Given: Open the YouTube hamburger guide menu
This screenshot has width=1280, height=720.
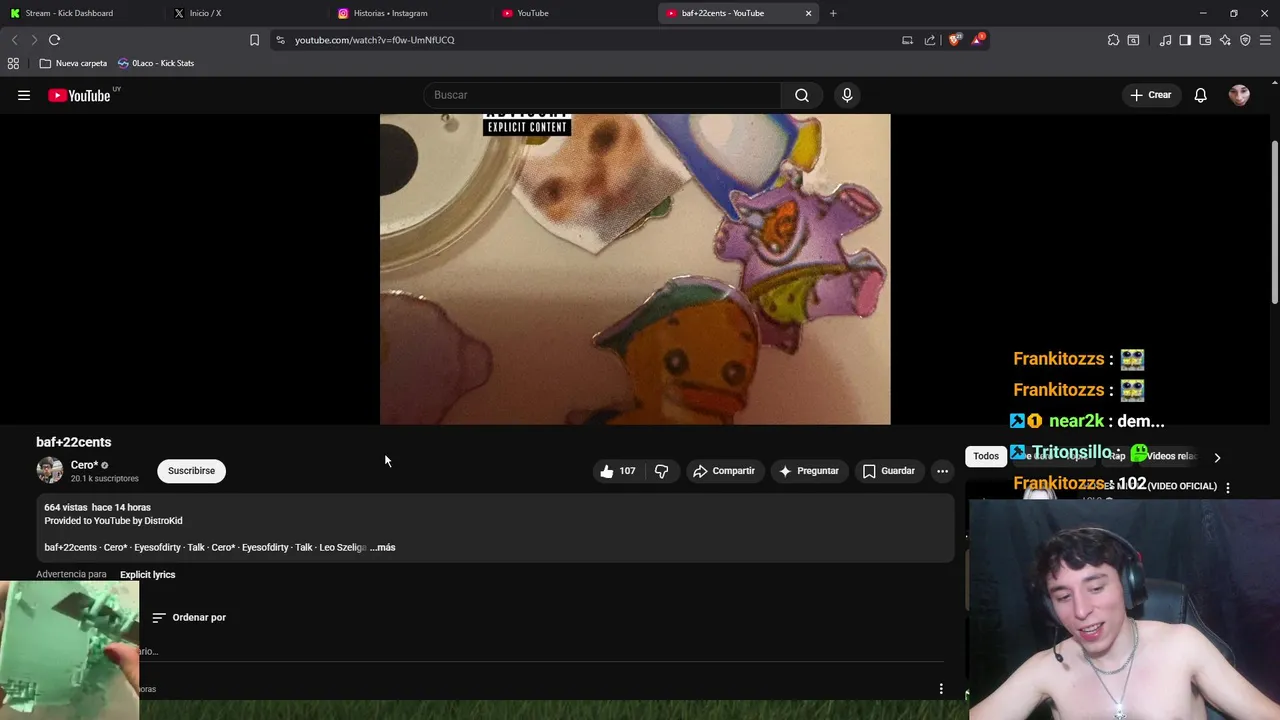Looking at the screenshot, I should pos(24,95).
